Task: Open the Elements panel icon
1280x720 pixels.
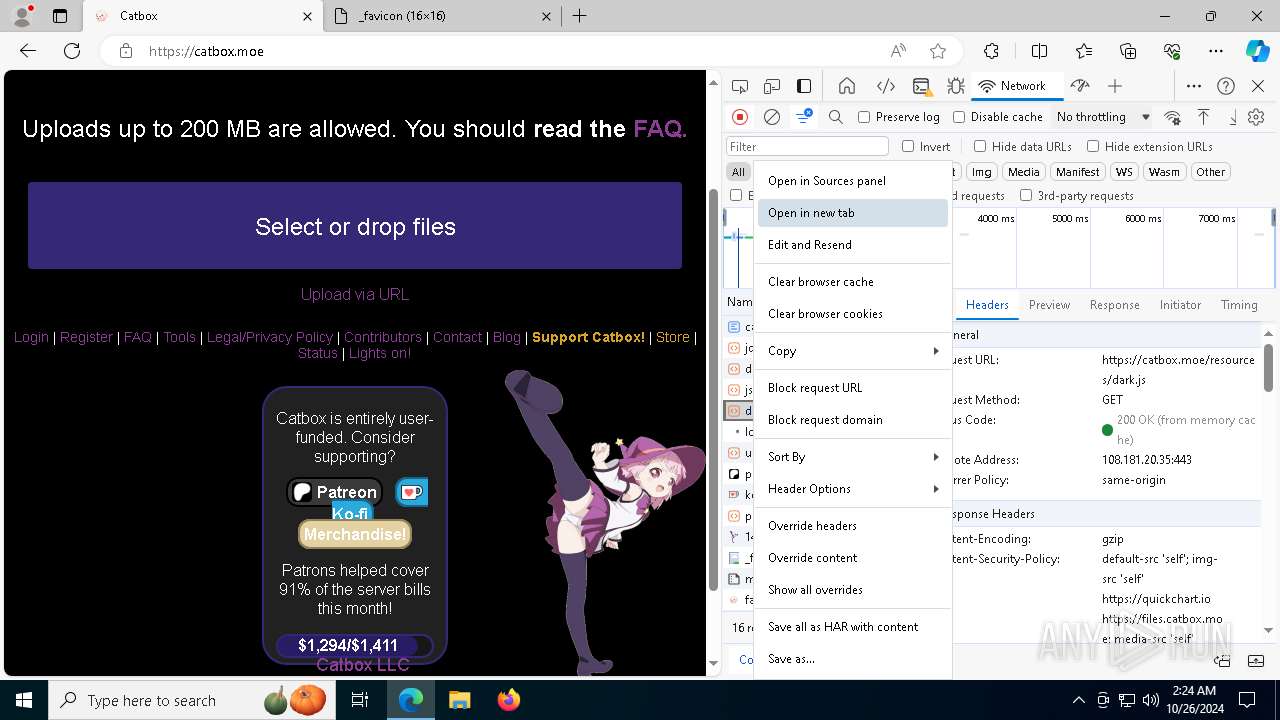Action: coord(885,86)
